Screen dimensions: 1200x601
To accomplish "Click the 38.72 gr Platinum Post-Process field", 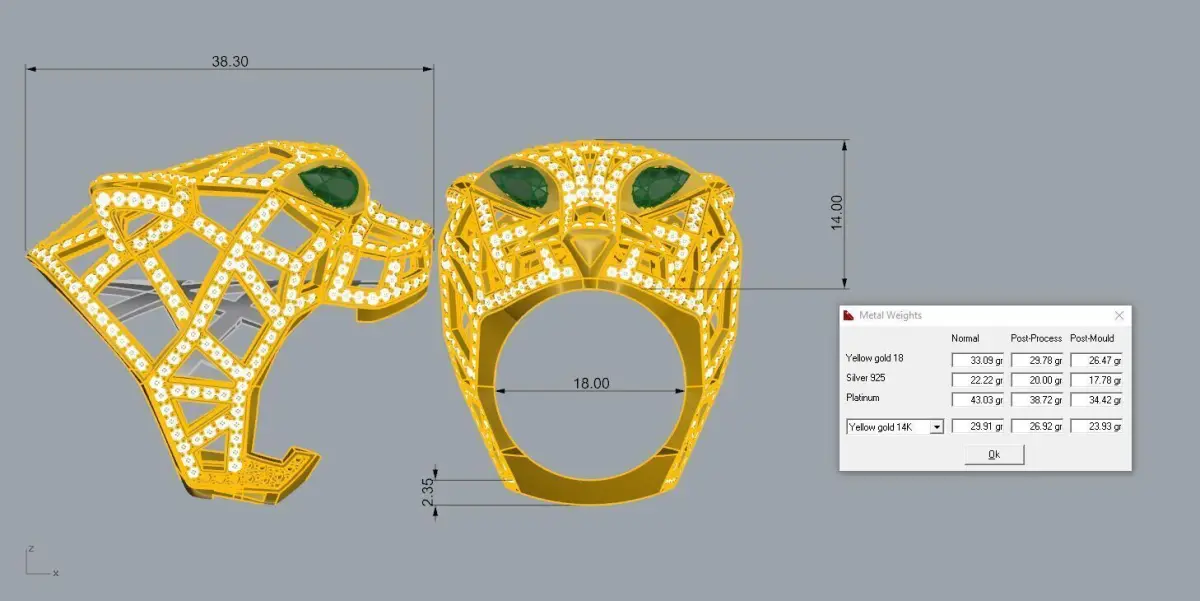I will (1036, 399).
